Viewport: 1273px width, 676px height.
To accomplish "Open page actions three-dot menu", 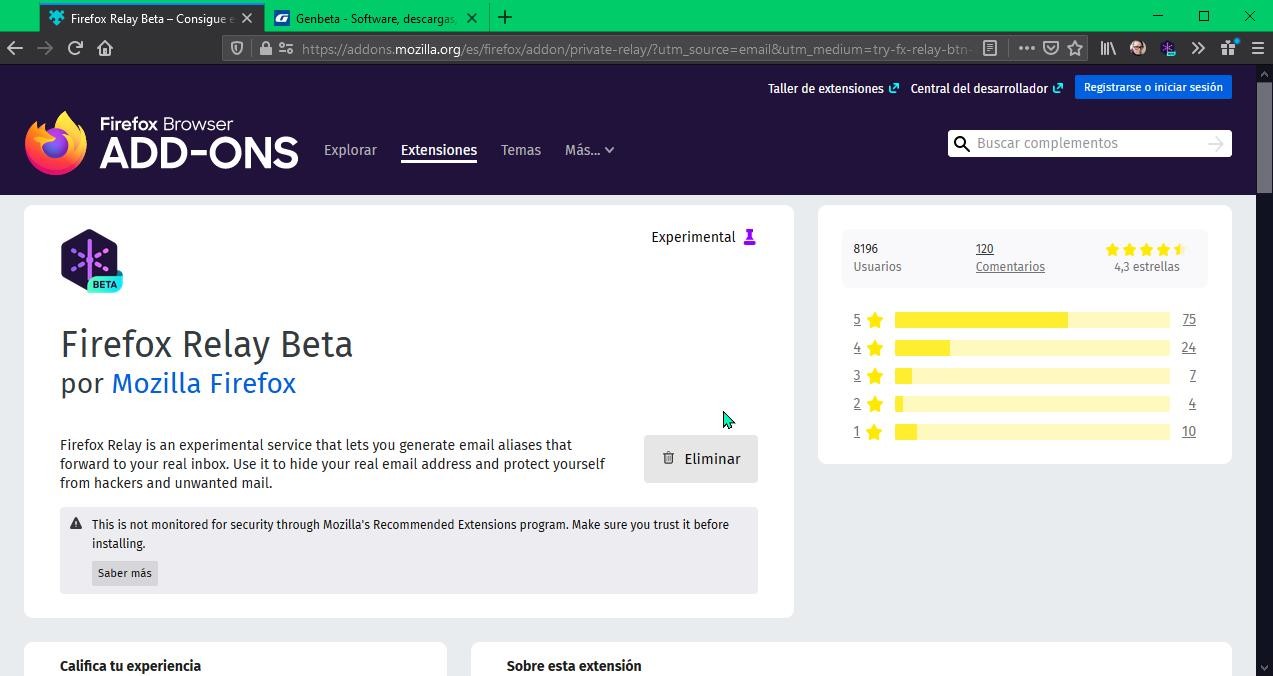I will click(x=1027, y=48).
